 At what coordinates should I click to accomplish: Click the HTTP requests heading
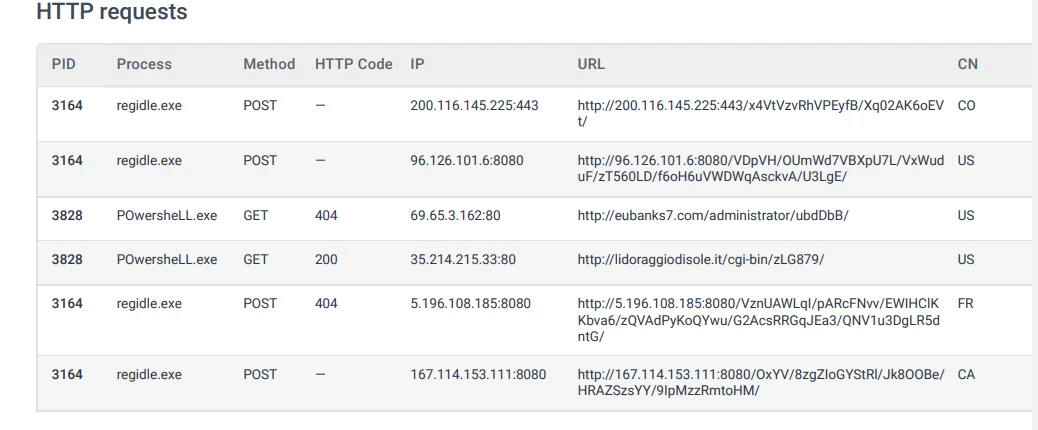[x=112, y=12]
